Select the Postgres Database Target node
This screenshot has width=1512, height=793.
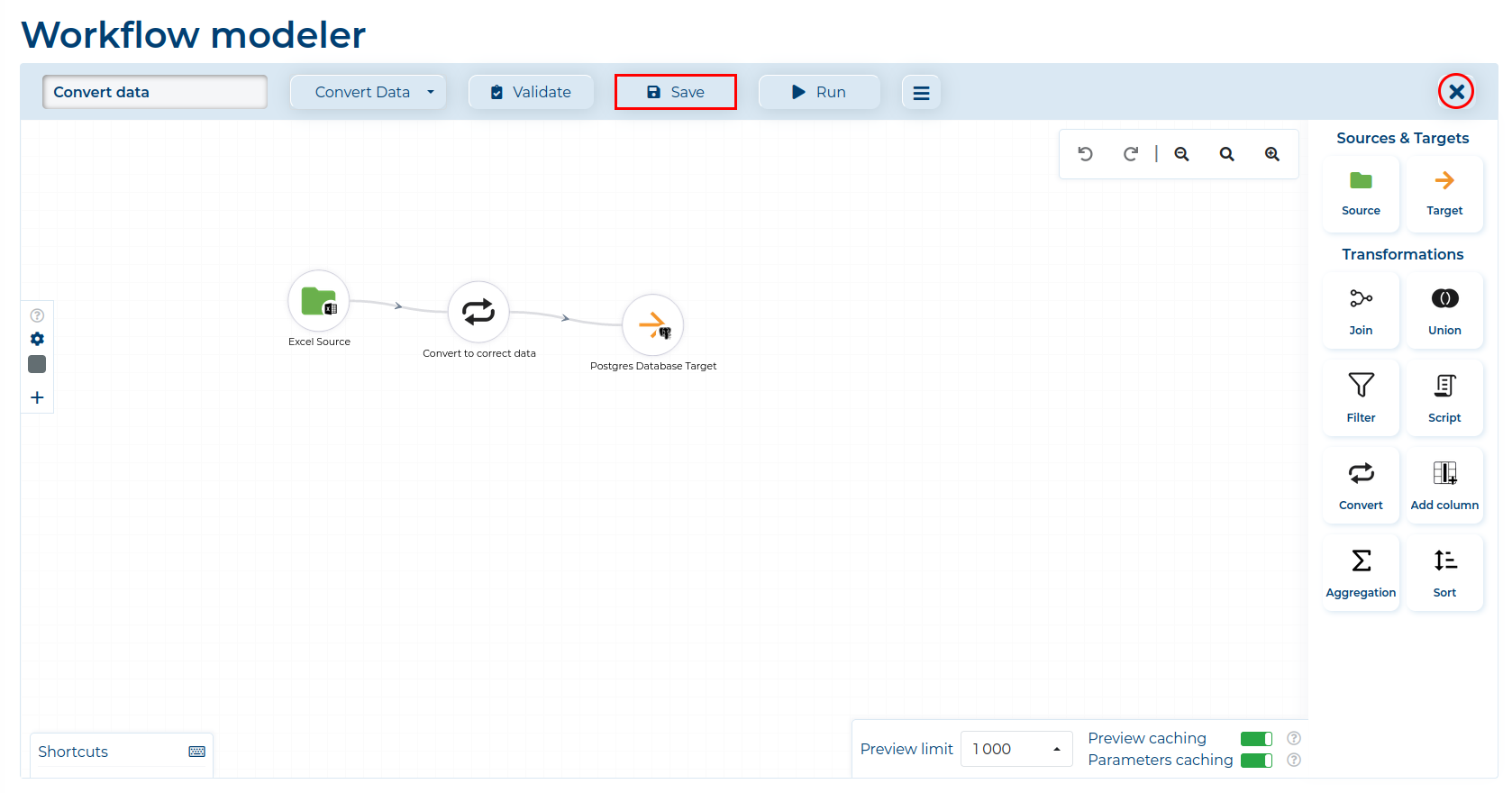652,324
